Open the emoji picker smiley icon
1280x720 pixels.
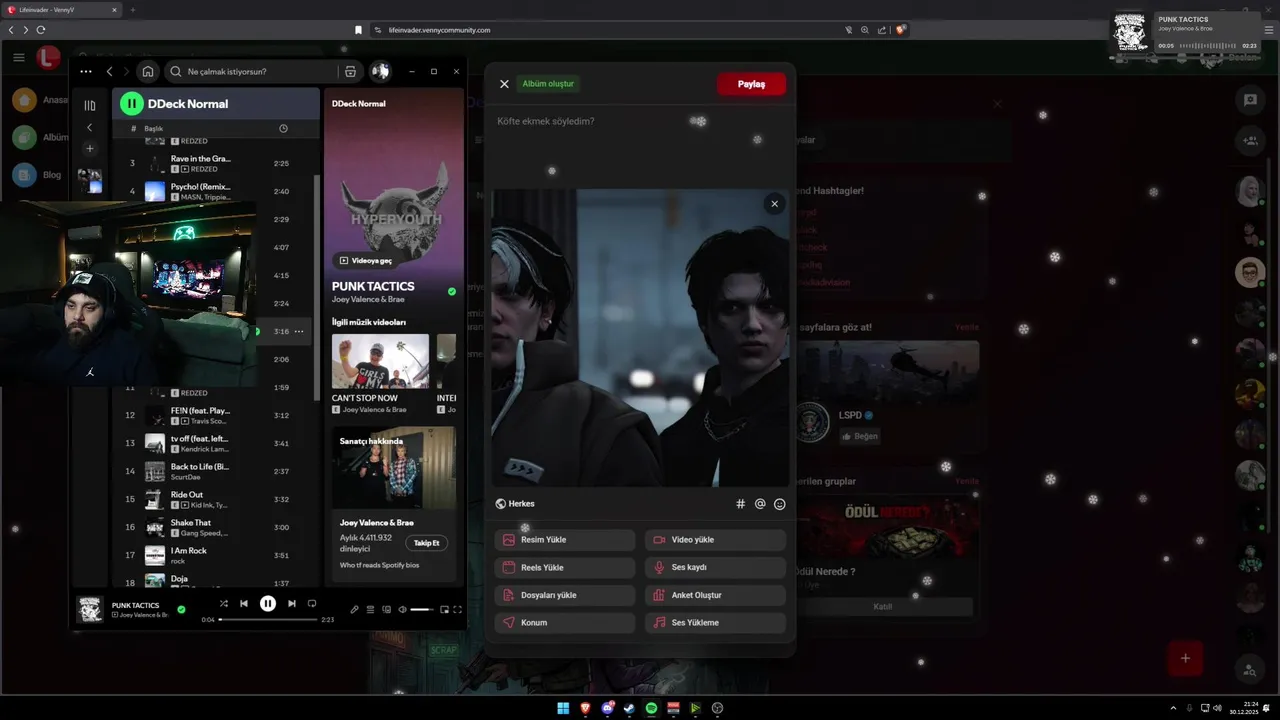[780, 504]
